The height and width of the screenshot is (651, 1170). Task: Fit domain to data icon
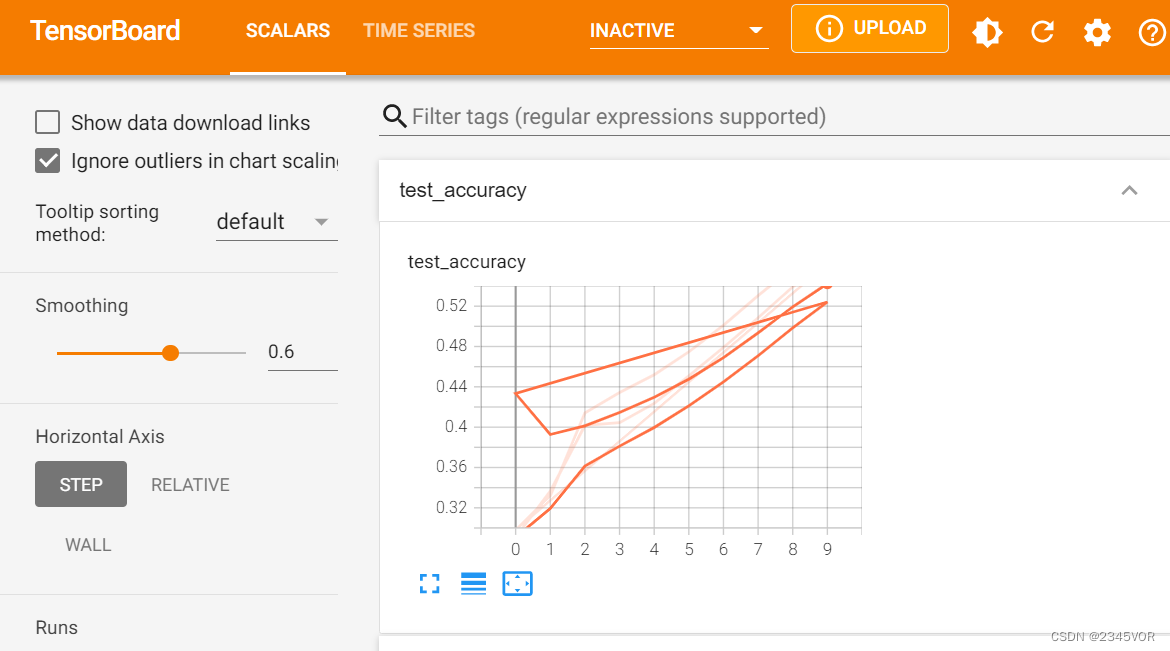pyautogui.click(x=517, y=584)
